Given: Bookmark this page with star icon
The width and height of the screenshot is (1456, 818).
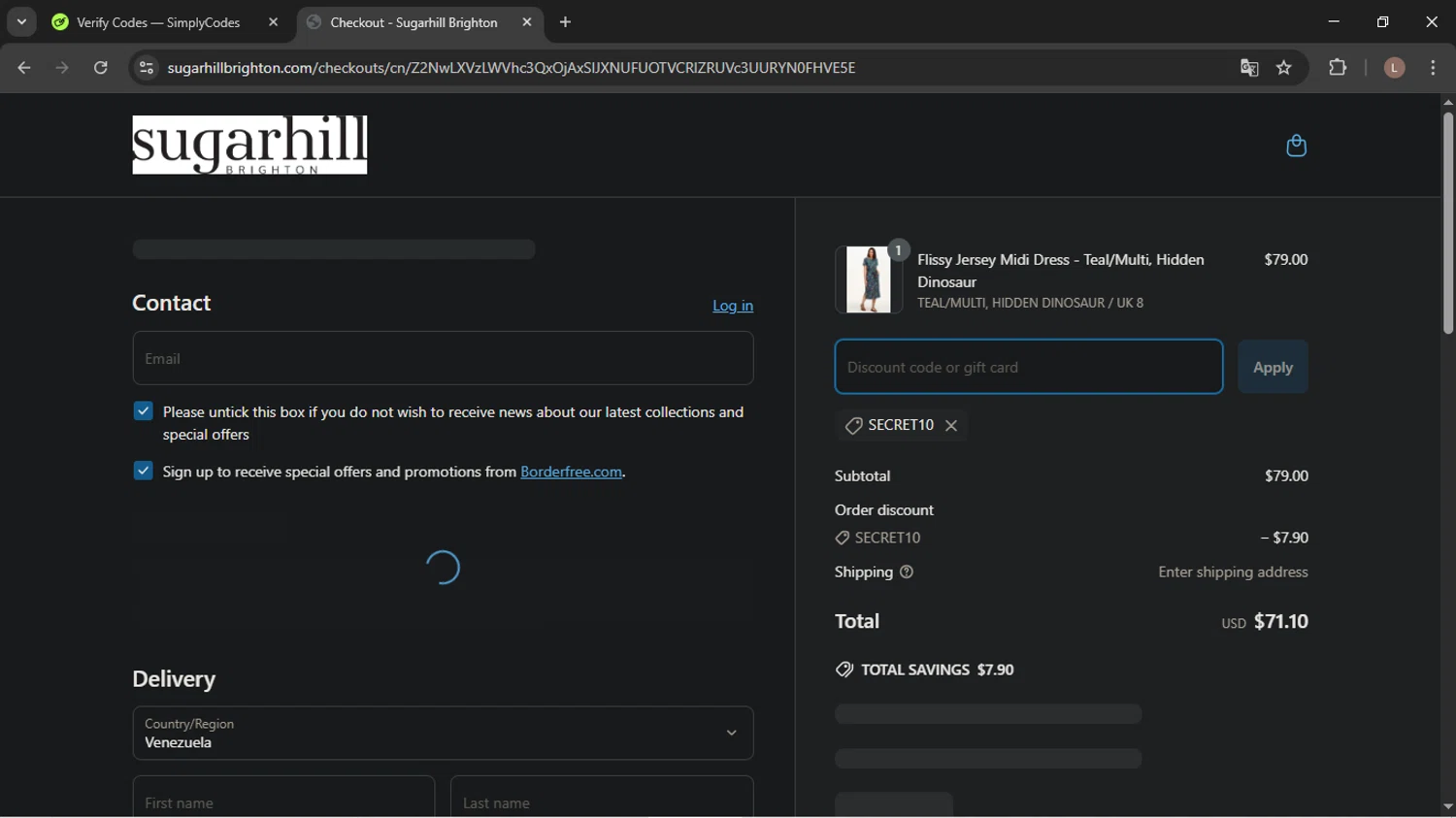Looking at the screenshot, I should pyautogui.click(x=1284, y=68).
